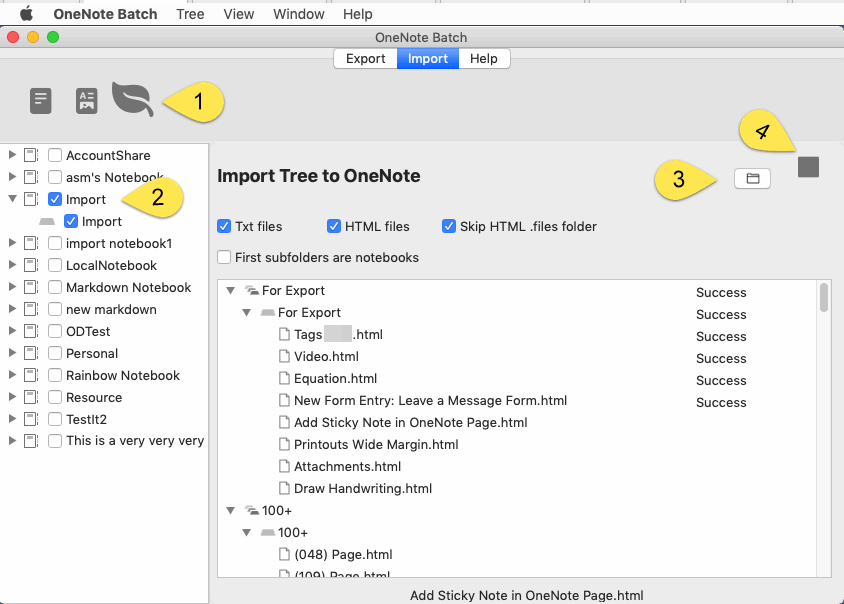Open the Apple menu

26,14
